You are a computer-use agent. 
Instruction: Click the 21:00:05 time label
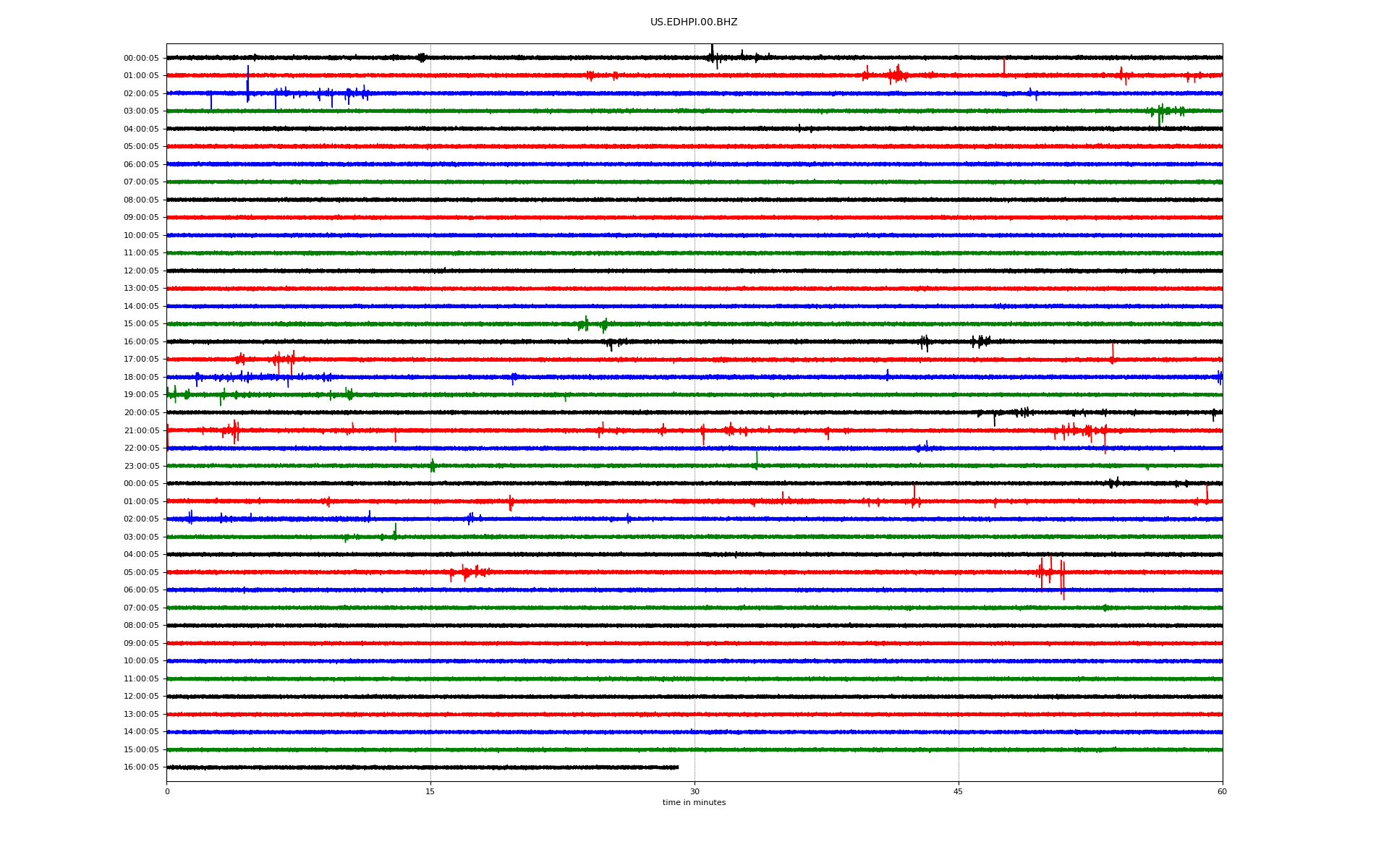pyautogui.click(x=141, y=430)
